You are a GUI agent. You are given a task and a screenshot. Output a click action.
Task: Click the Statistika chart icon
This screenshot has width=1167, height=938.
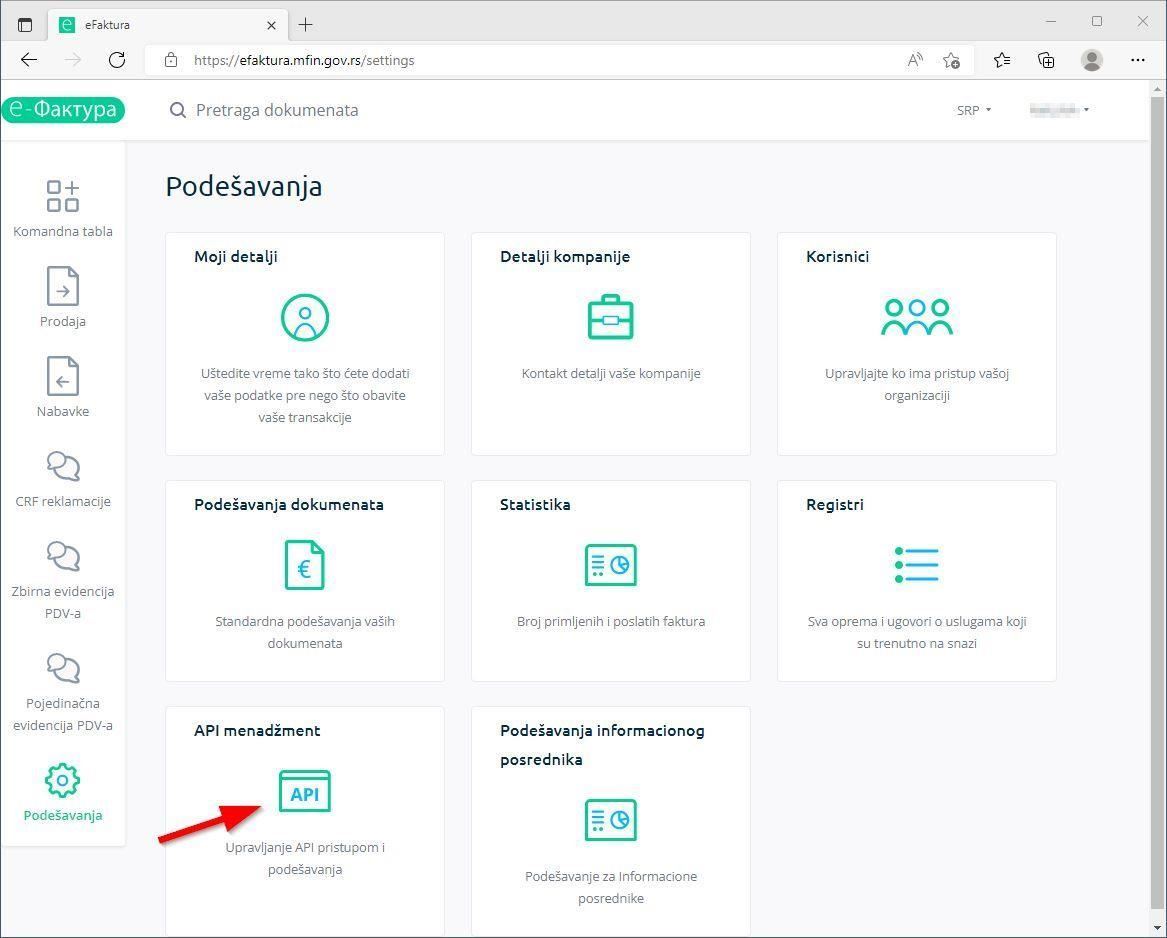(610, 565)
